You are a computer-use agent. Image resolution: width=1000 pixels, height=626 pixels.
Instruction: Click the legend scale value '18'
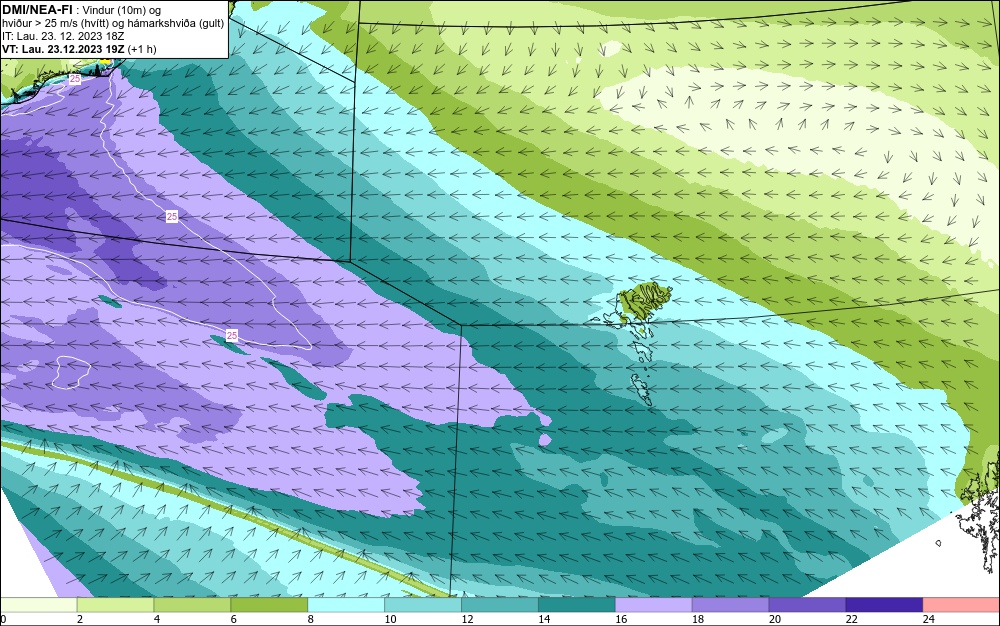coord(698,619)
